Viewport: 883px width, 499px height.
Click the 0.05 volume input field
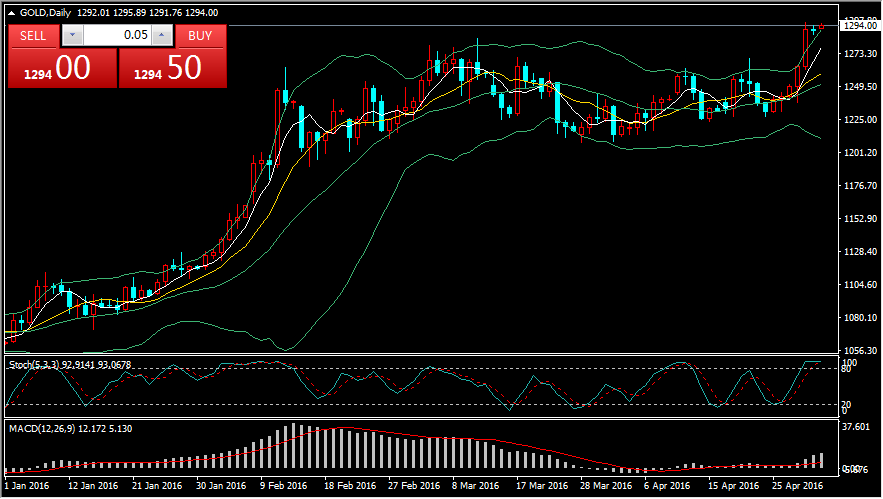point(117,35)
